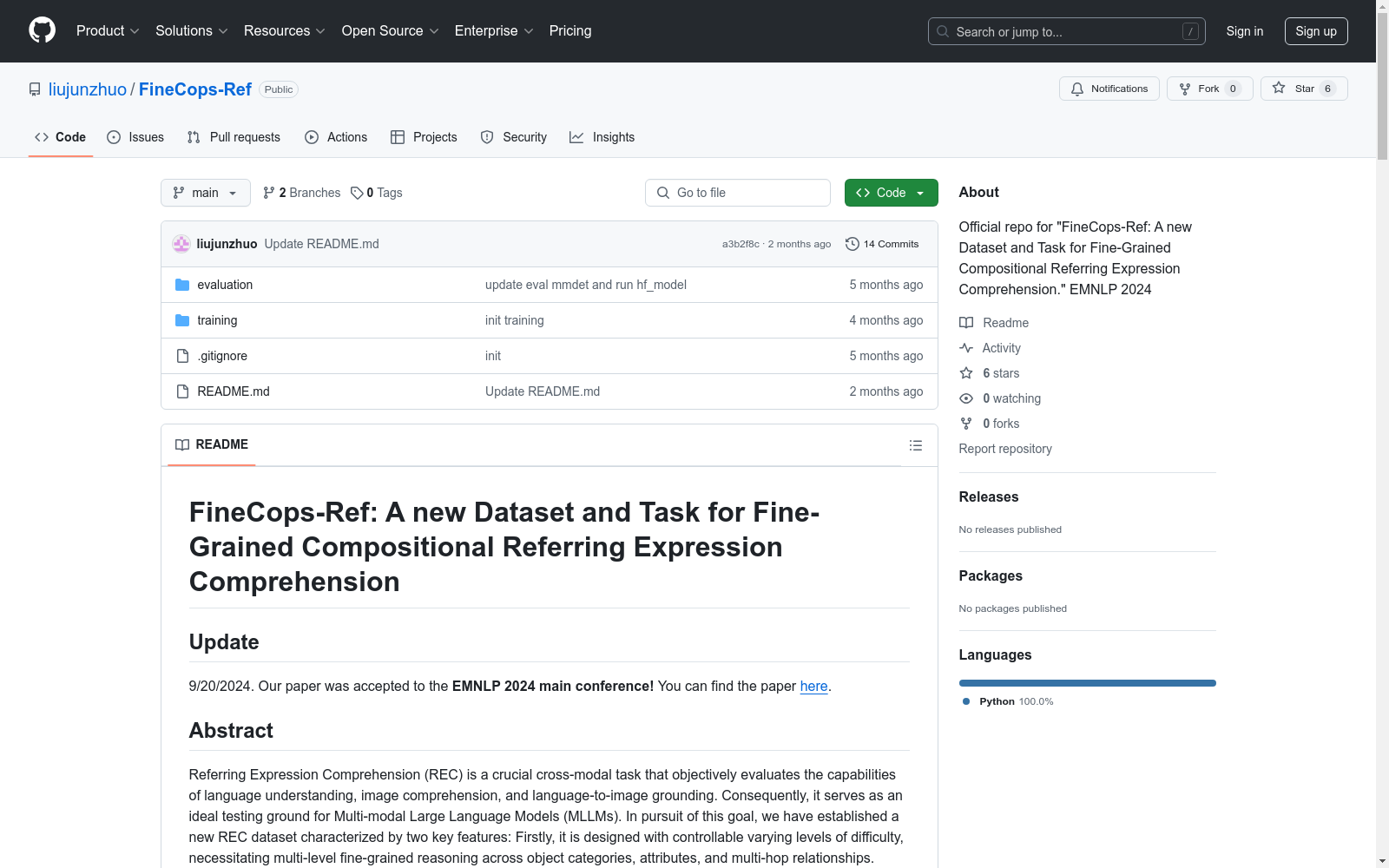Open the FineCops-Ref repository title link
Screen dimensions: 1389x868
[x=195, y=89]
